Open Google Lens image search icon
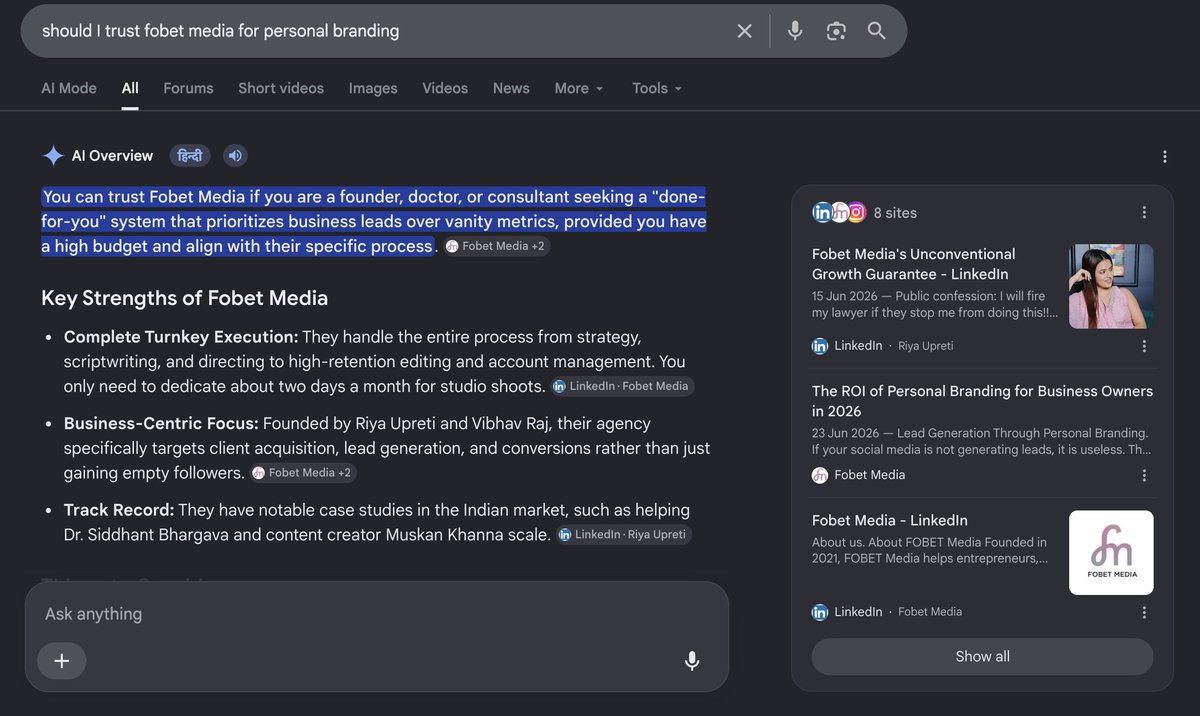 click(836, 31)
